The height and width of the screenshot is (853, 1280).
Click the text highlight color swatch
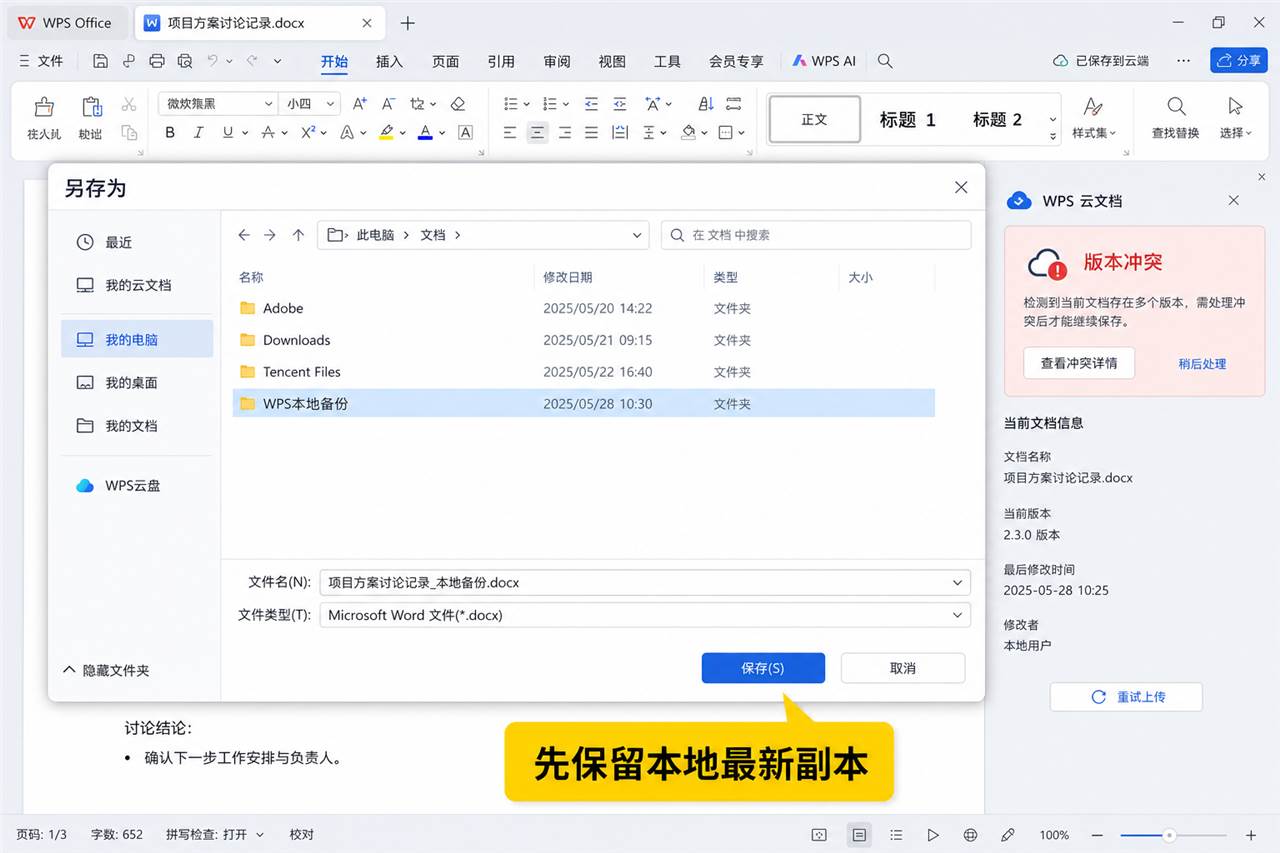coord(386,132)
